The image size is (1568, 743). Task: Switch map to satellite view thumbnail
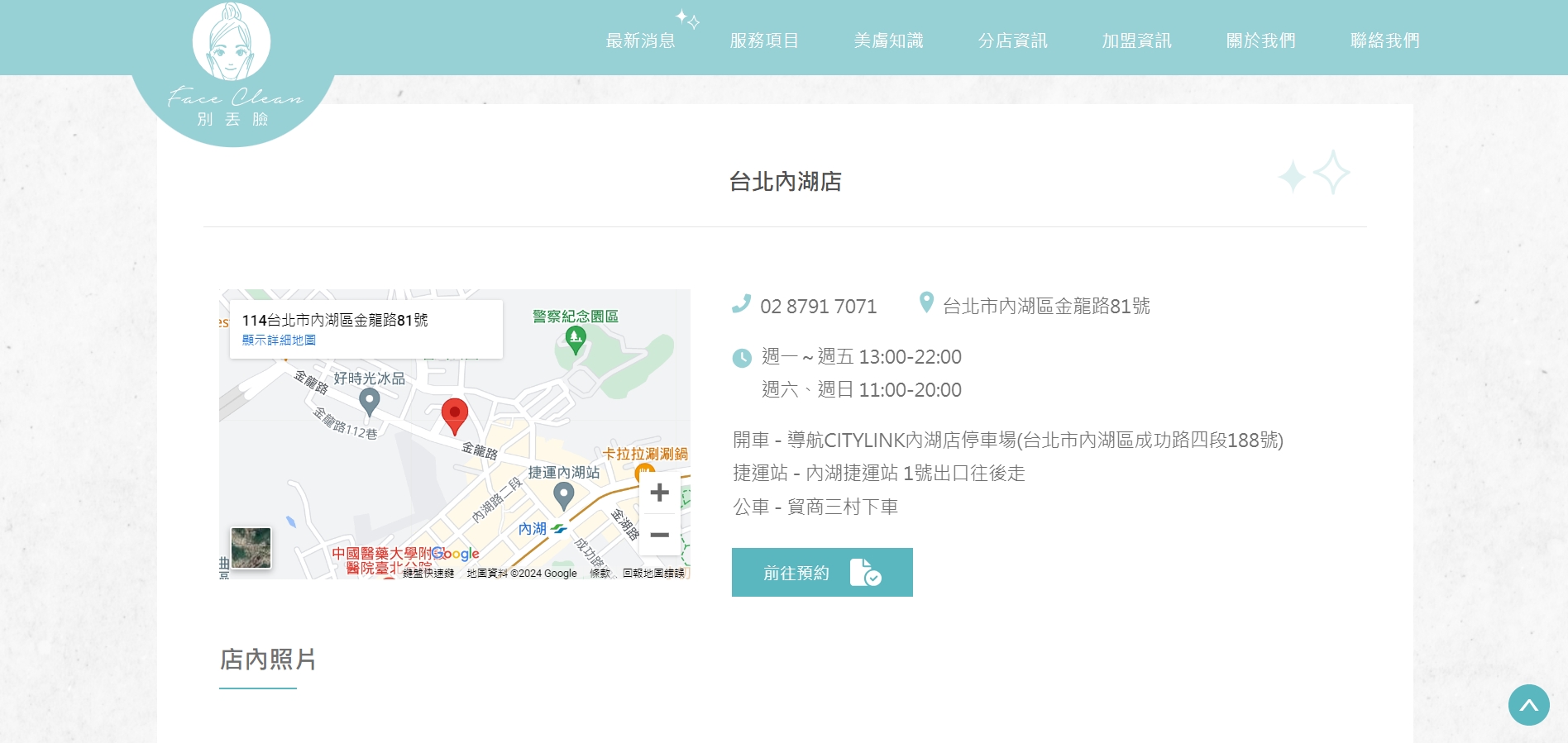[251, 548]
